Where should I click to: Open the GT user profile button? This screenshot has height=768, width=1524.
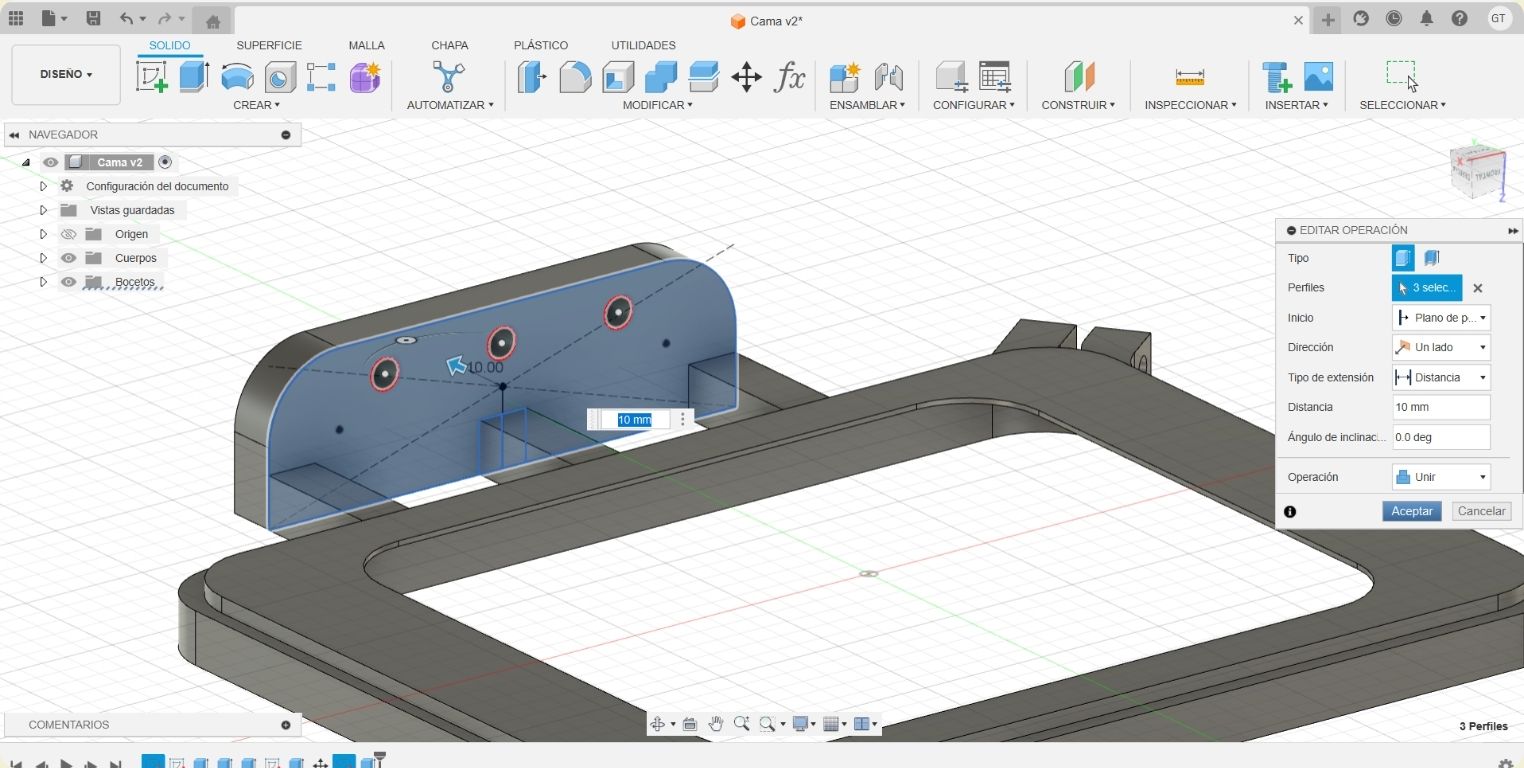click(x=1498, y=18)
